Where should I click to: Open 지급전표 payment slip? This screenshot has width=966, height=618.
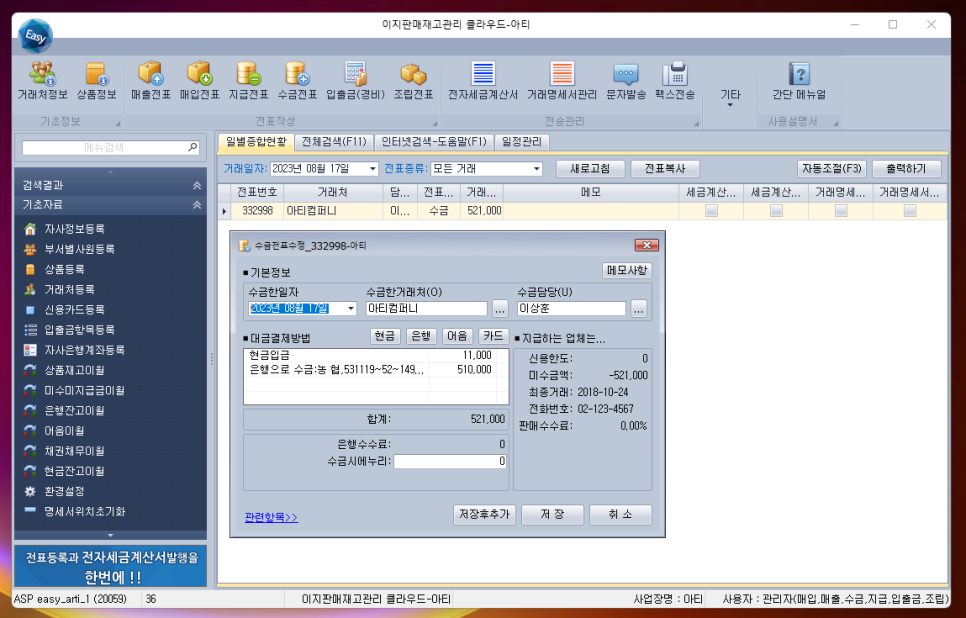coord(248,81)
